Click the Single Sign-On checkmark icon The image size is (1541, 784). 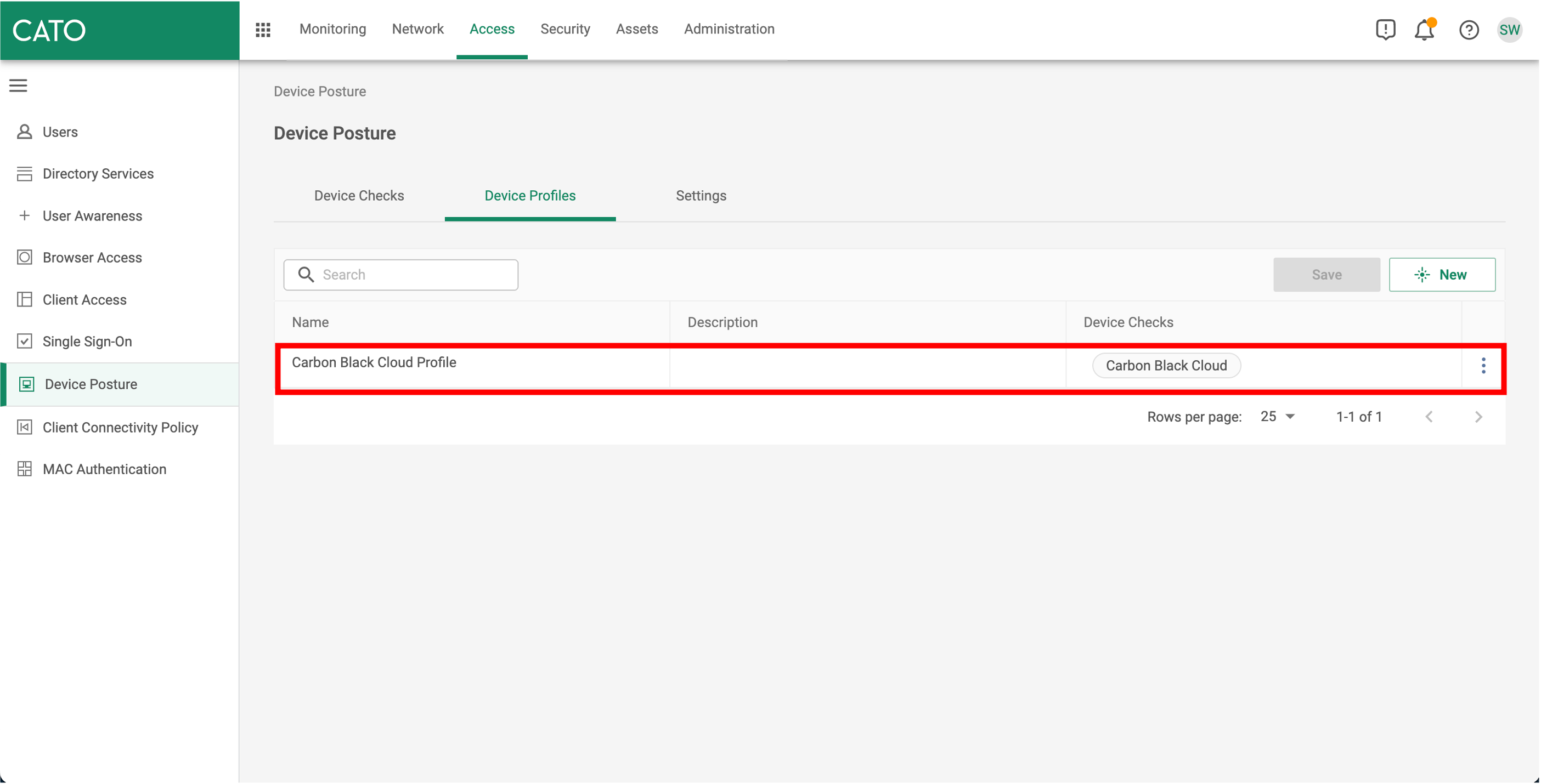click(25, 341)
